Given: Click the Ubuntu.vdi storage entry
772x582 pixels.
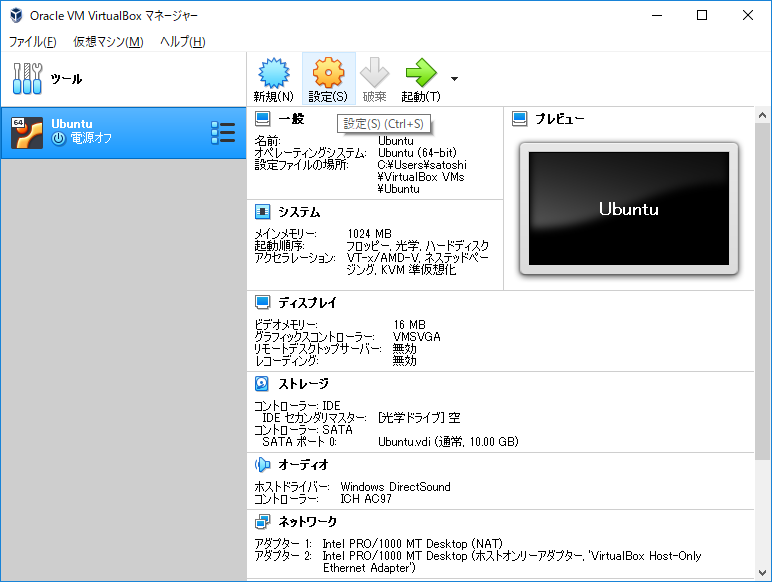Looking at the screenshot, I should [x=448, y=442].
